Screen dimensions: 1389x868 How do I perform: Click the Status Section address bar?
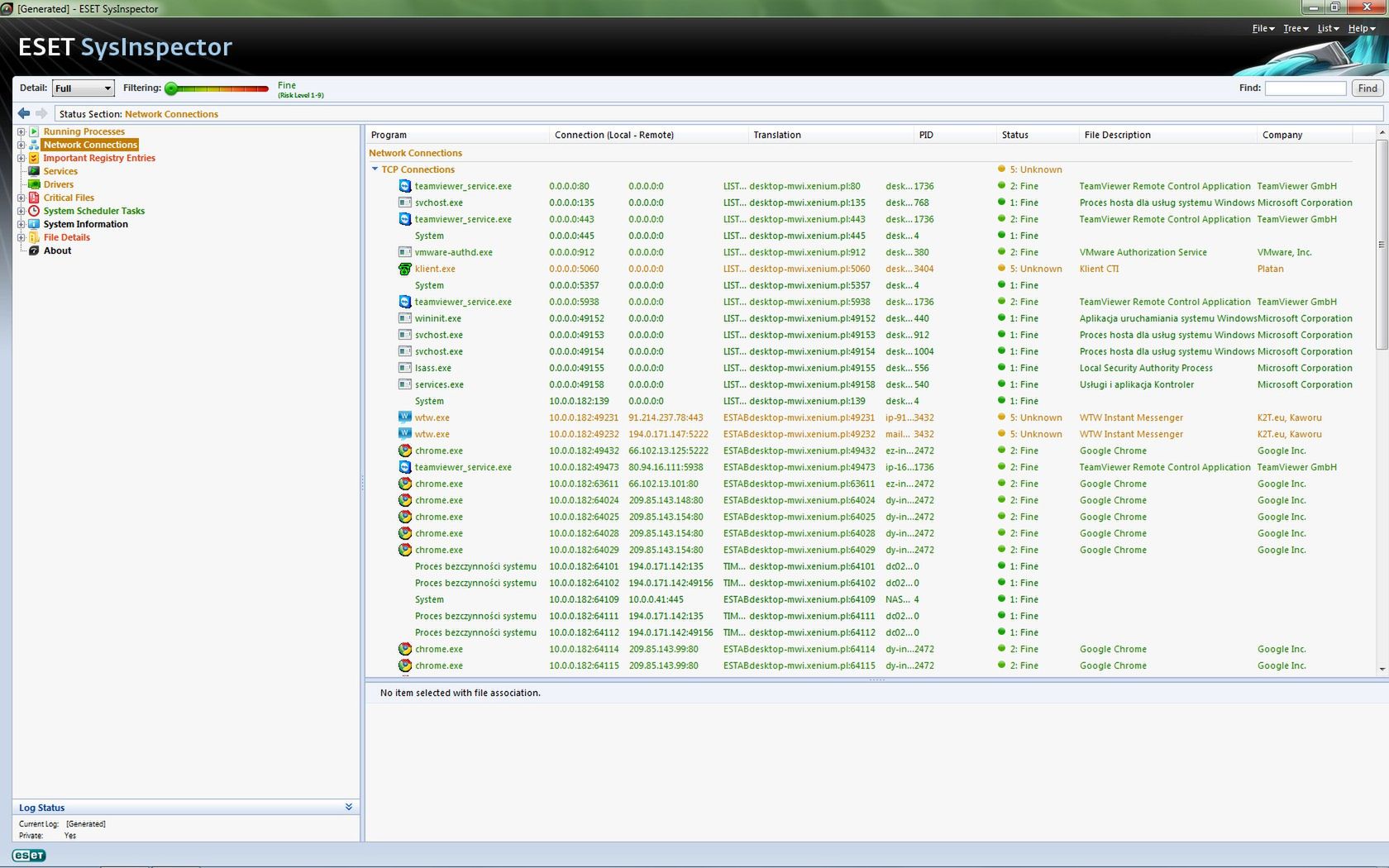pyautogui.click(x=718, y=114)
